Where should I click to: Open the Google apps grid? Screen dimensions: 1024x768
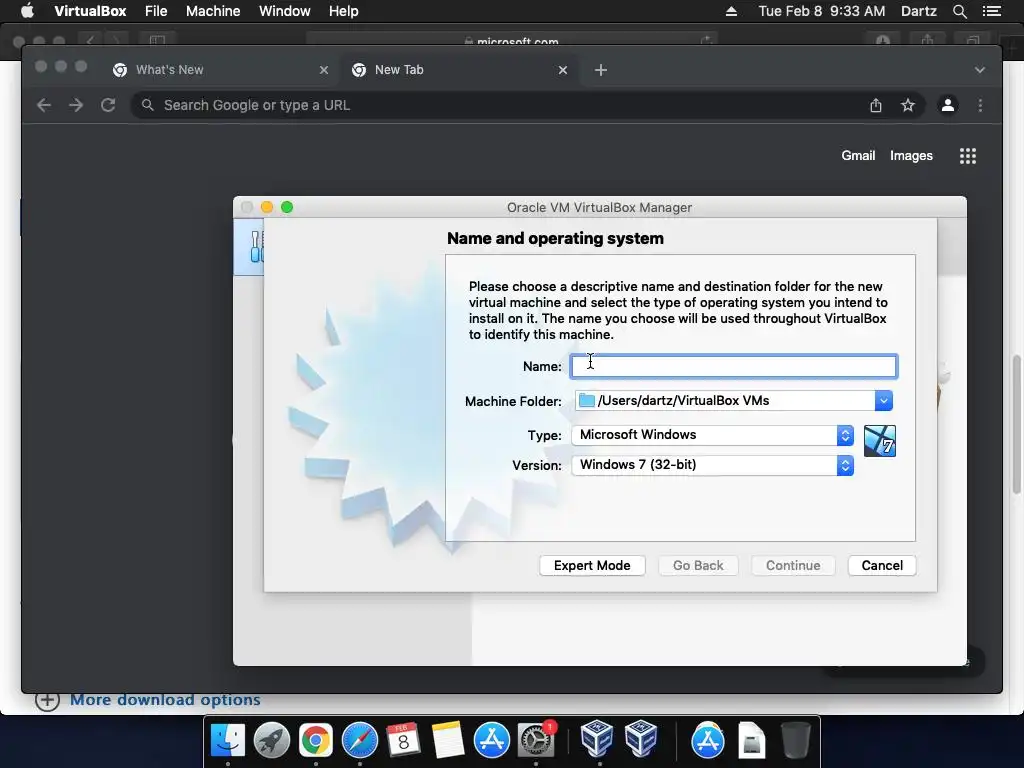[x=968, y=155]
